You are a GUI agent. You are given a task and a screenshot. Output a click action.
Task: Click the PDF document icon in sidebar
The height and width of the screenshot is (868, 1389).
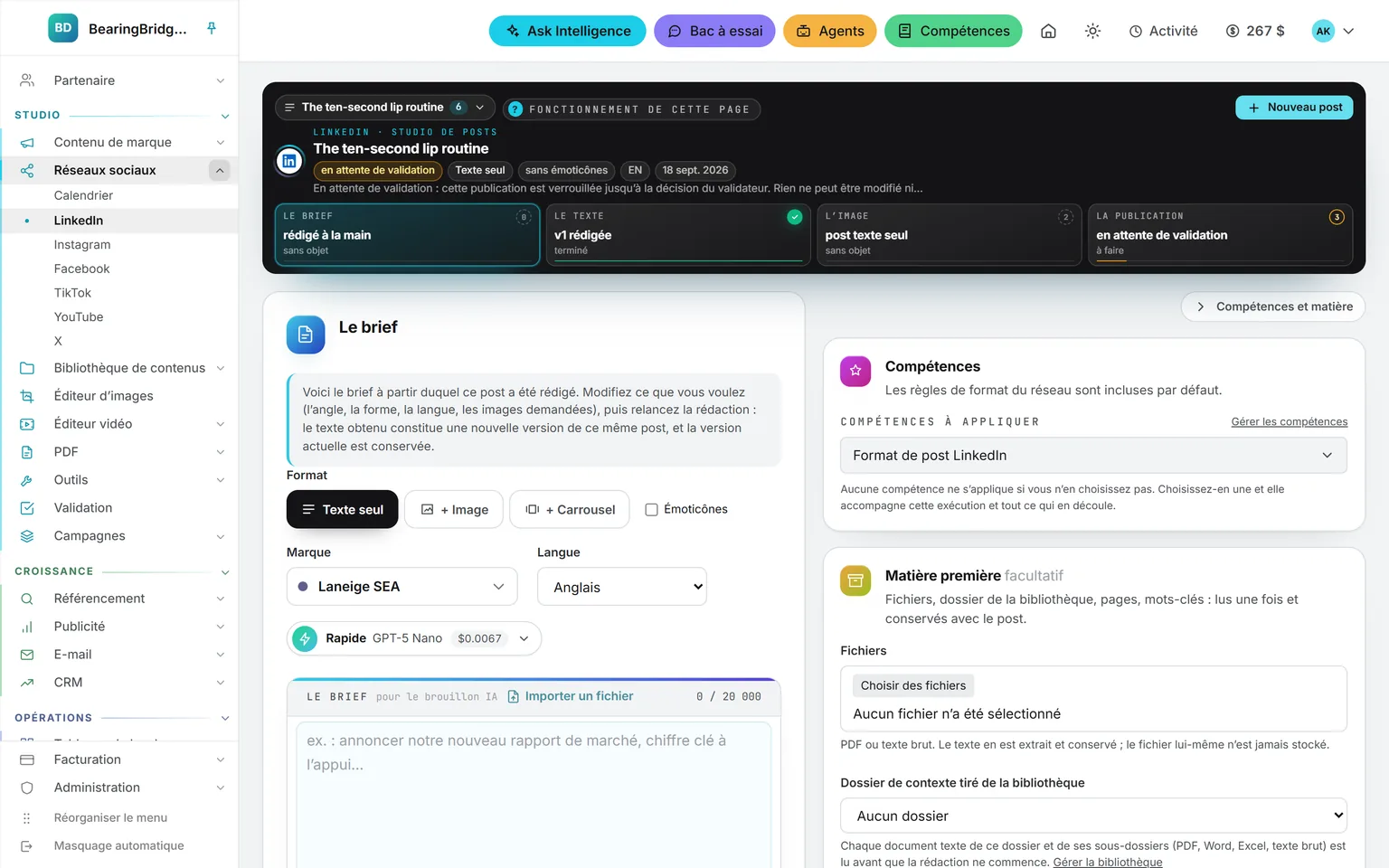click(x=27, y=452)
